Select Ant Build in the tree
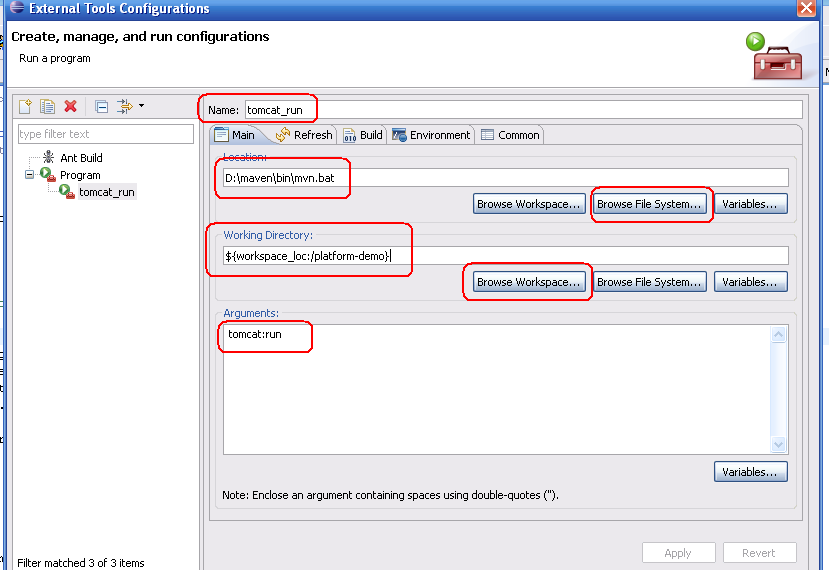The image size is (829, 570). (x=81, y=158)
